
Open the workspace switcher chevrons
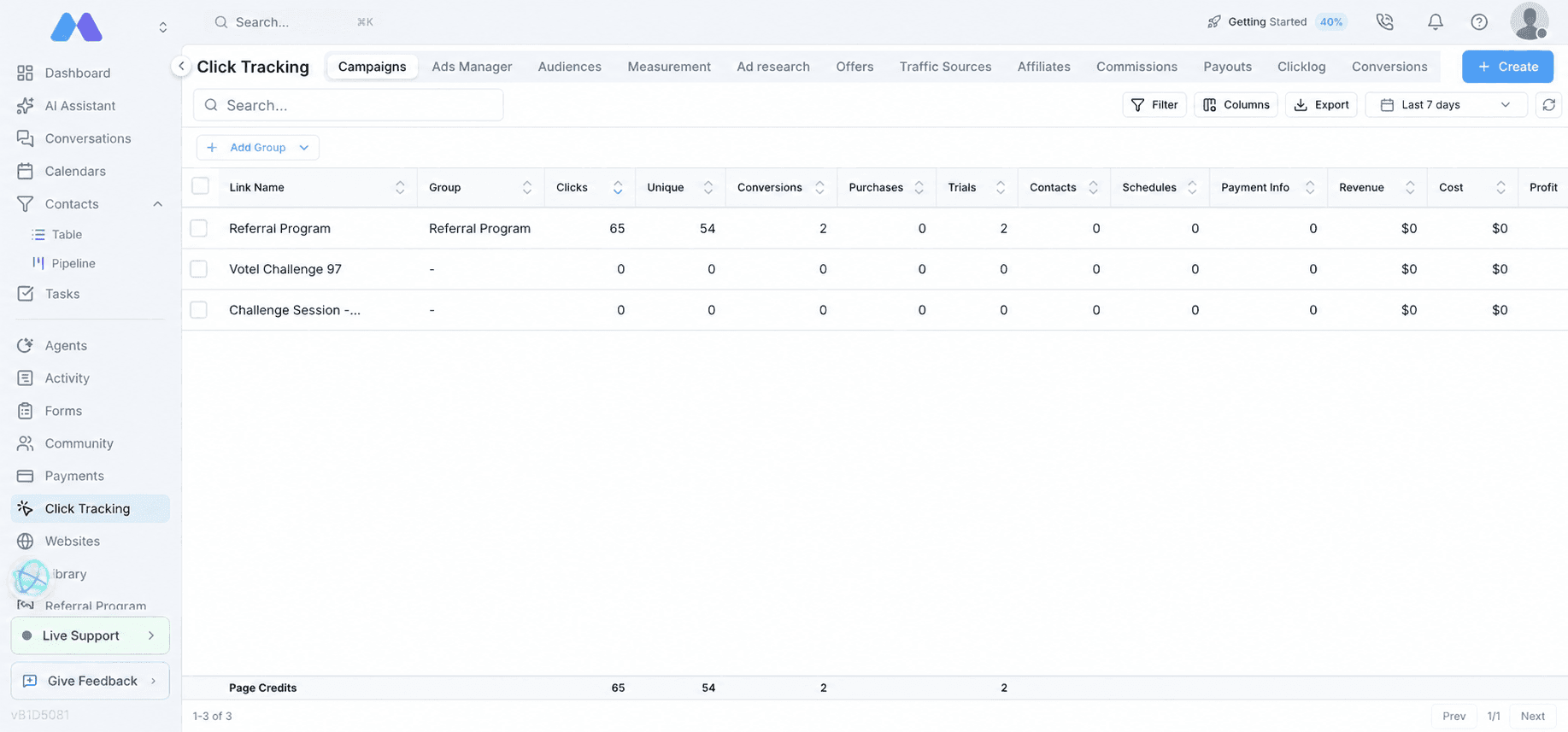tap(162, 27)
